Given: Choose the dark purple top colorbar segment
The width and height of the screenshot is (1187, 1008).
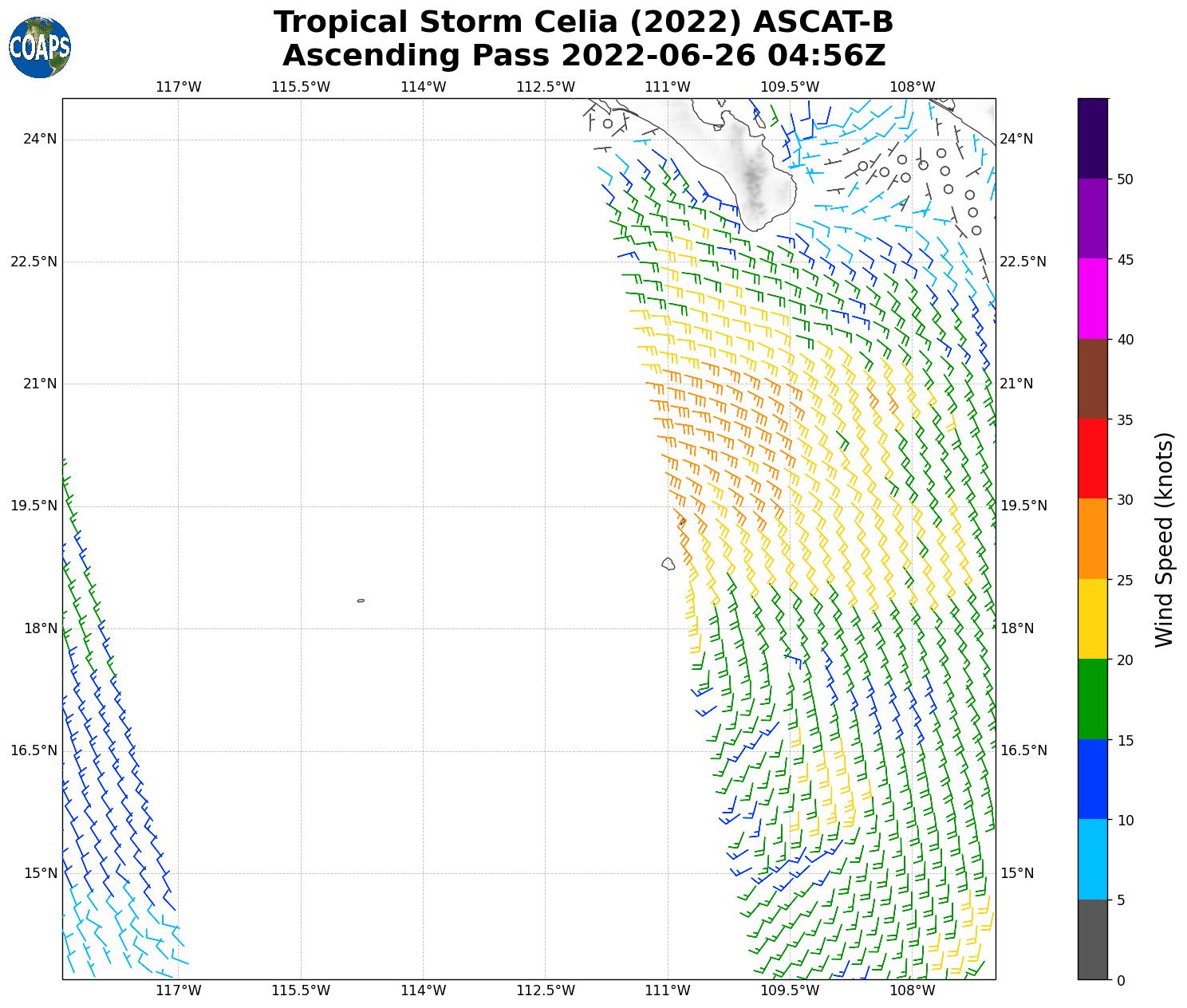Looking at the screenshot, I should click(x=1092, y=138).
